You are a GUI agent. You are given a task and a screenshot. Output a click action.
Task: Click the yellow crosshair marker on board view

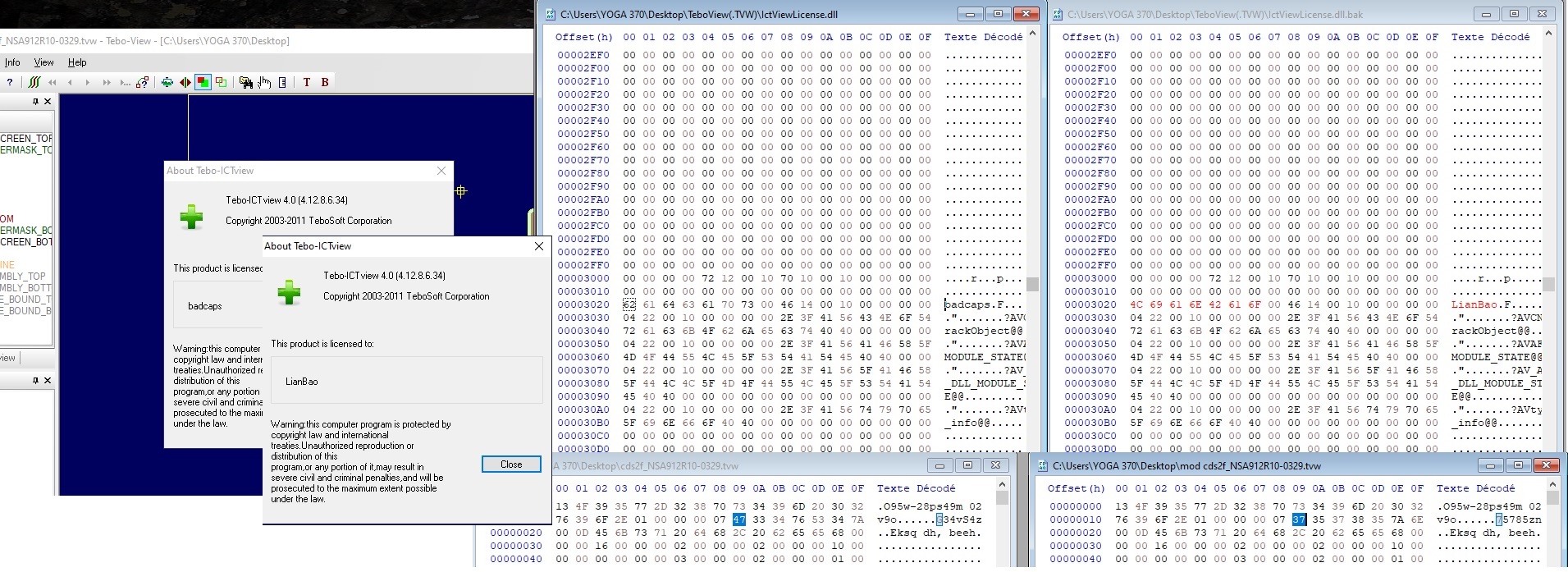[x=461, y=191]
